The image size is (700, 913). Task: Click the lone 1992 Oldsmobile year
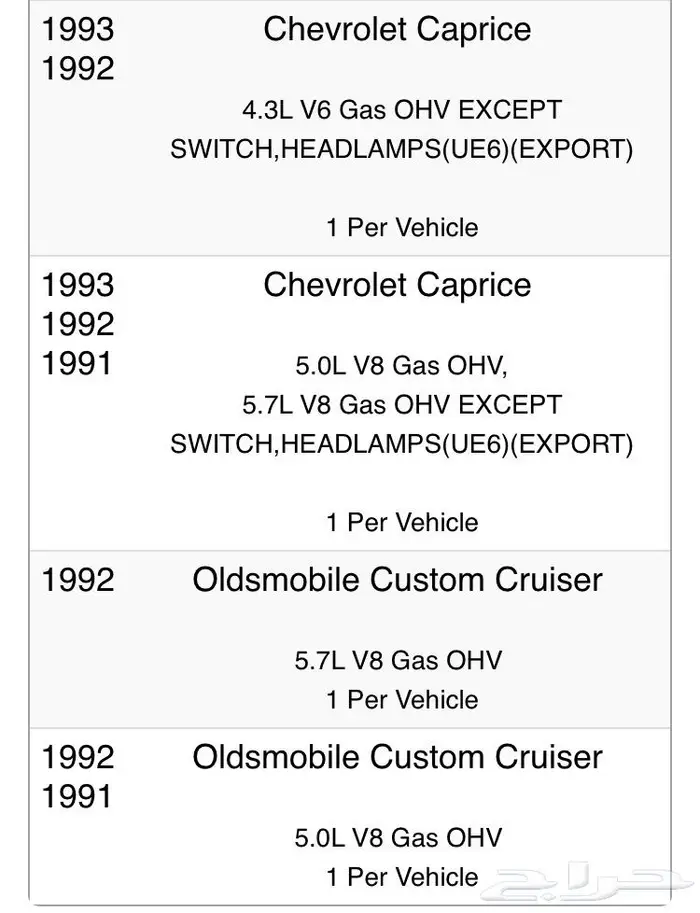(x=78, y=581)
